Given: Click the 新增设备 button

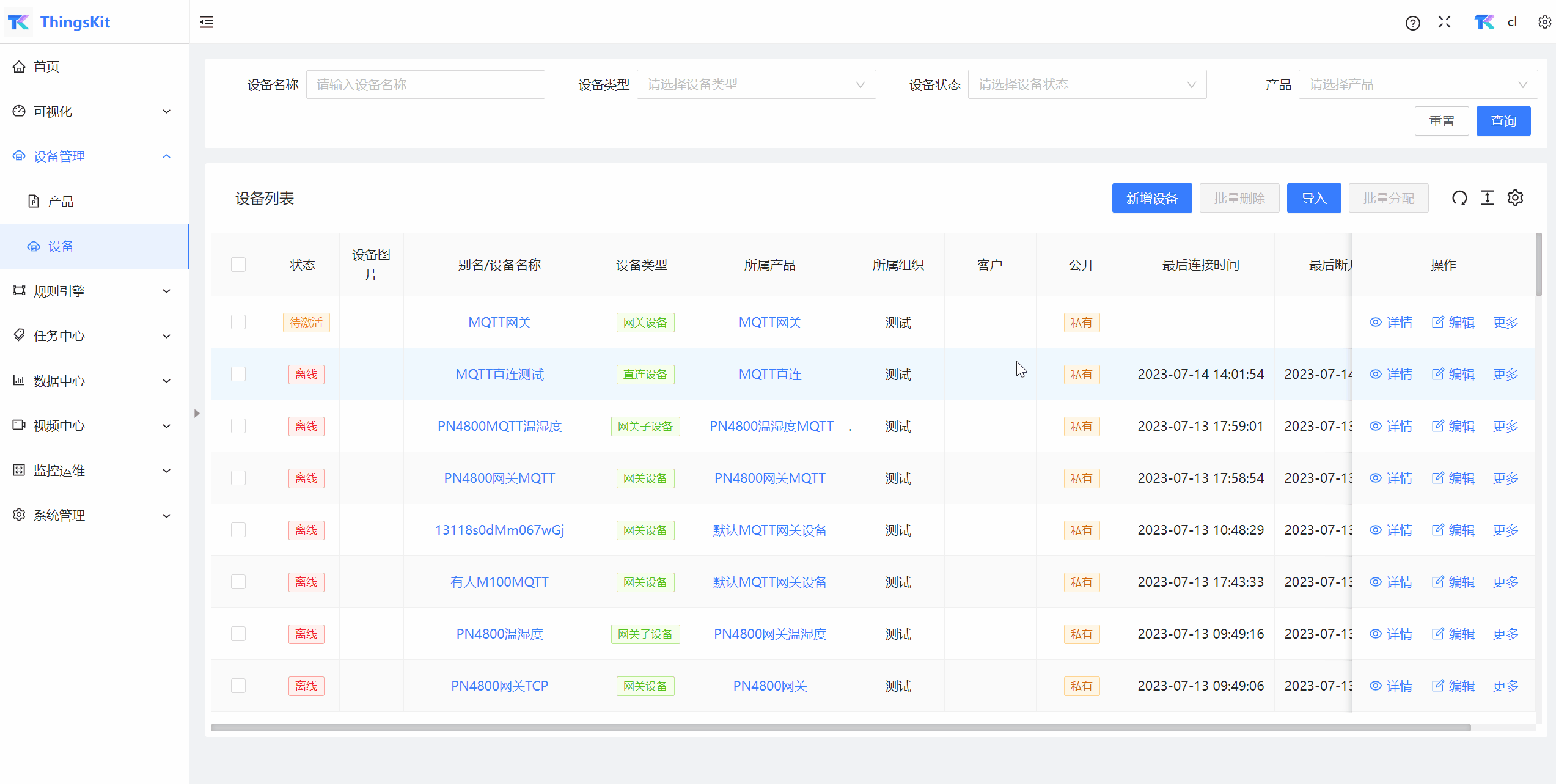Looking at the screenshot, I should coord(1151,199).
